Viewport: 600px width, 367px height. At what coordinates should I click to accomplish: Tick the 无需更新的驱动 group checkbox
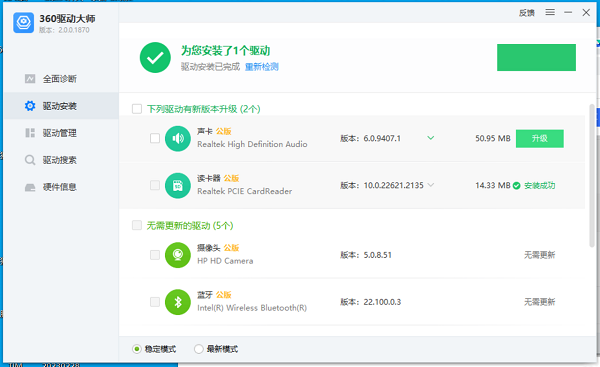tap(137, 225)
